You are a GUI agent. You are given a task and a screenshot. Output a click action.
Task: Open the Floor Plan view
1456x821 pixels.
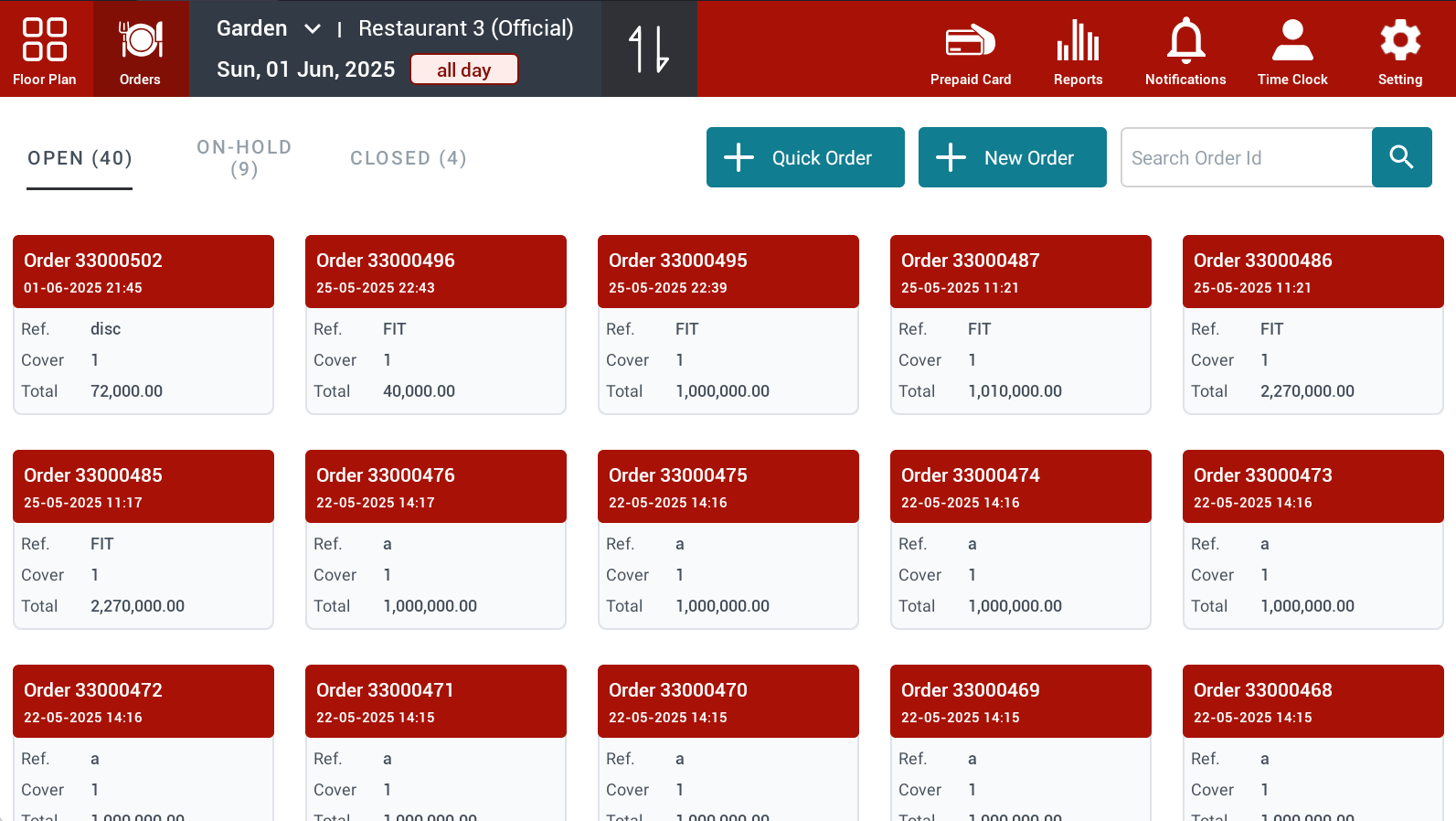[x=45, y=49]
